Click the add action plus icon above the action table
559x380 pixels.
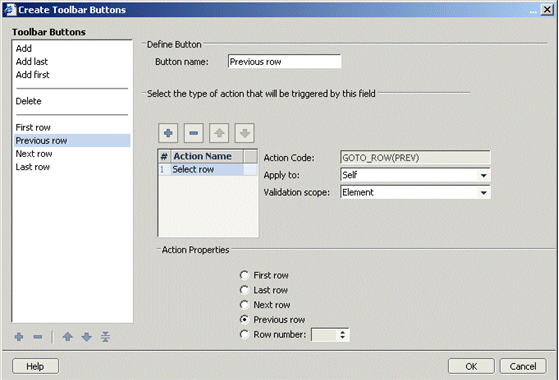168,133
